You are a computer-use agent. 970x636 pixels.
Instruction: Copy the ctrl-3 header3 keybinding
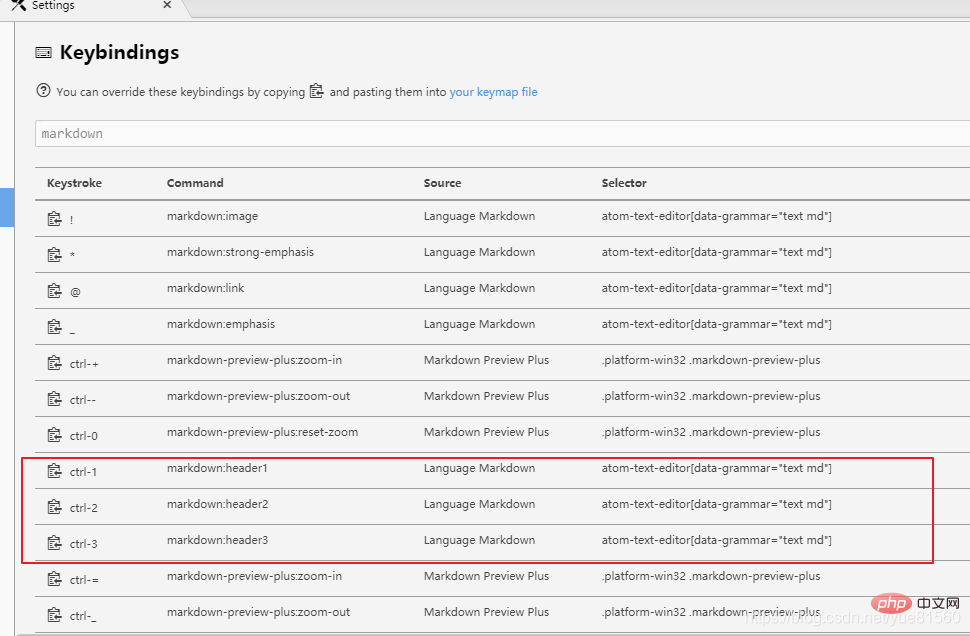coord(54,543)
